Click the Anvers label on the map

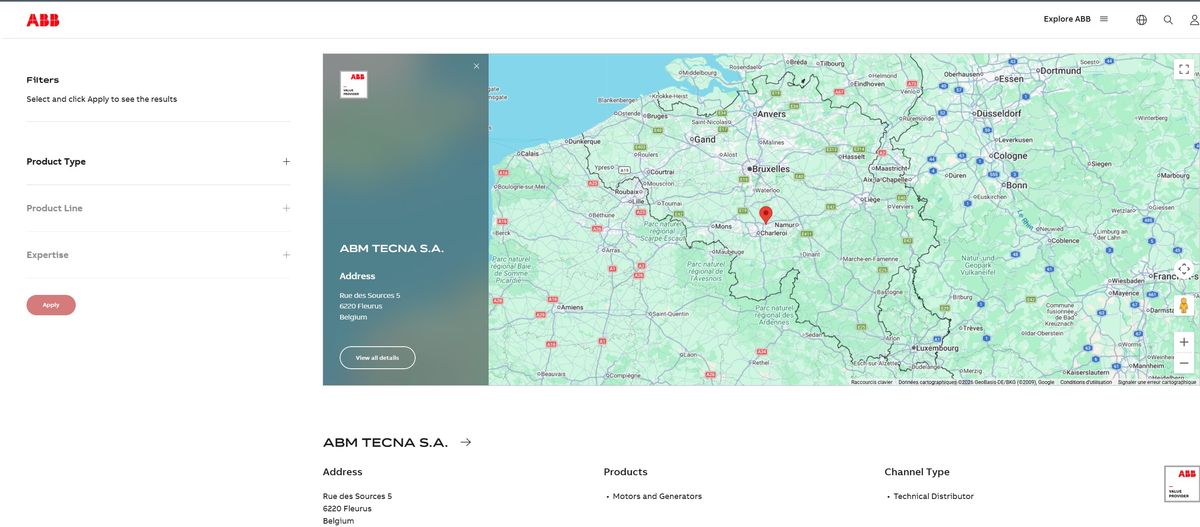pos(771,114)
